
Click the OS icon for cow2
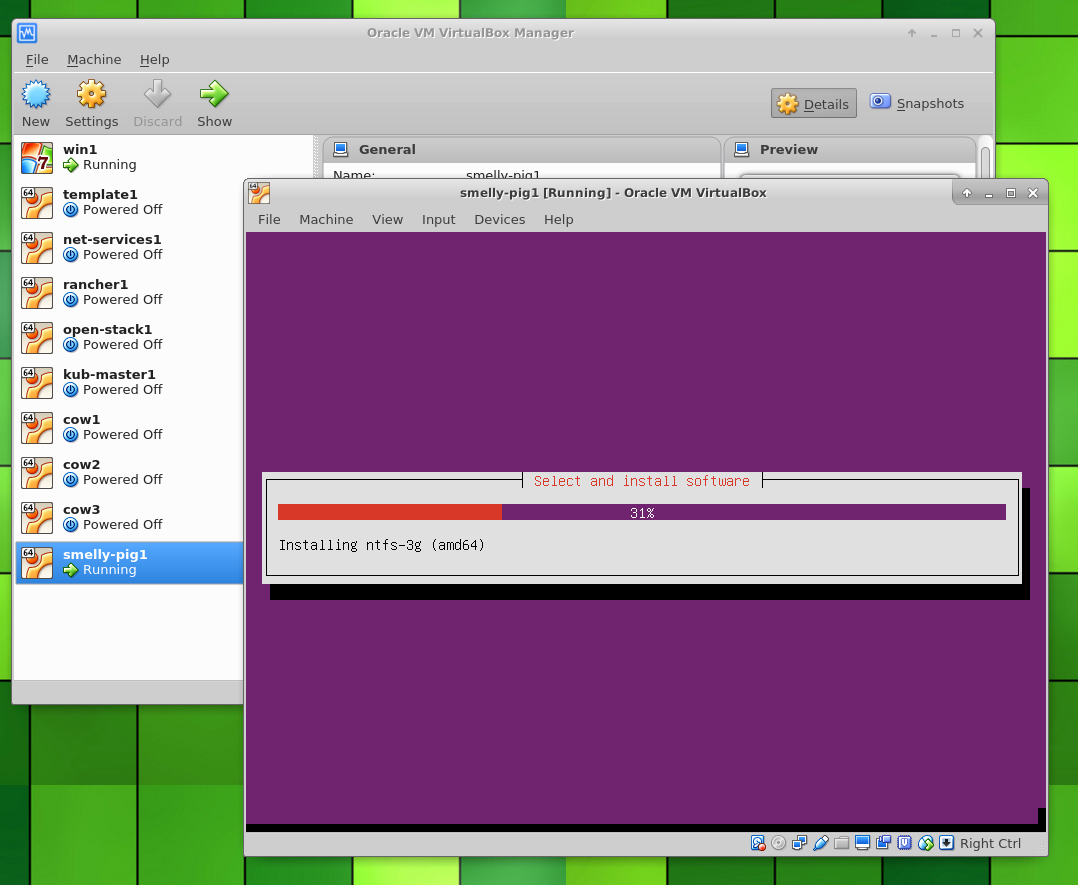point(37,472)
